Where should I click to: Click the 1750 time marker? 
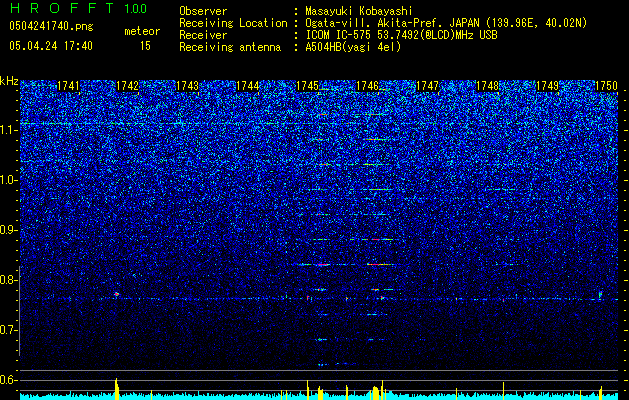coord(606,86)
